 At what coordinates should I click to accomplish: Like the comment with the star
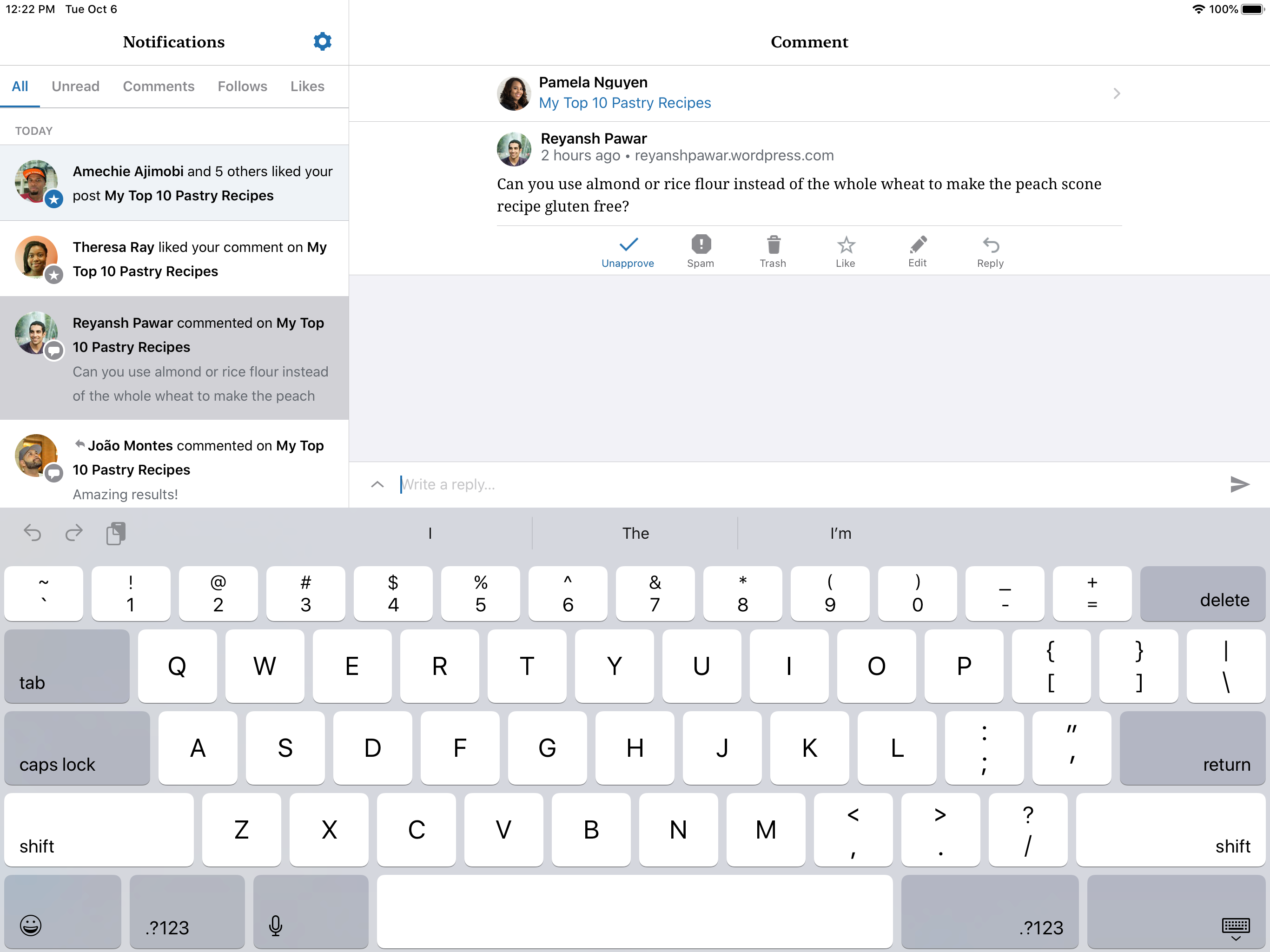pyautogui.click(x=845, y=251)
